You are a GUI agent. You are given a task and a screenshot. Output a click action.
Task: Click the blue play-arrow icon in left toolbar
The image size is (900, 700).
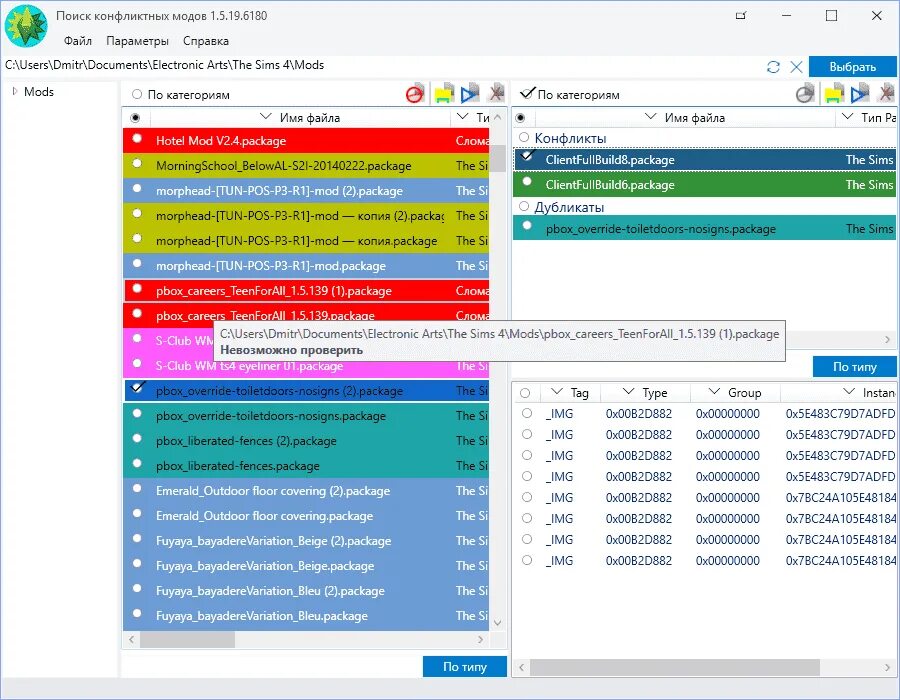(470, 94)
